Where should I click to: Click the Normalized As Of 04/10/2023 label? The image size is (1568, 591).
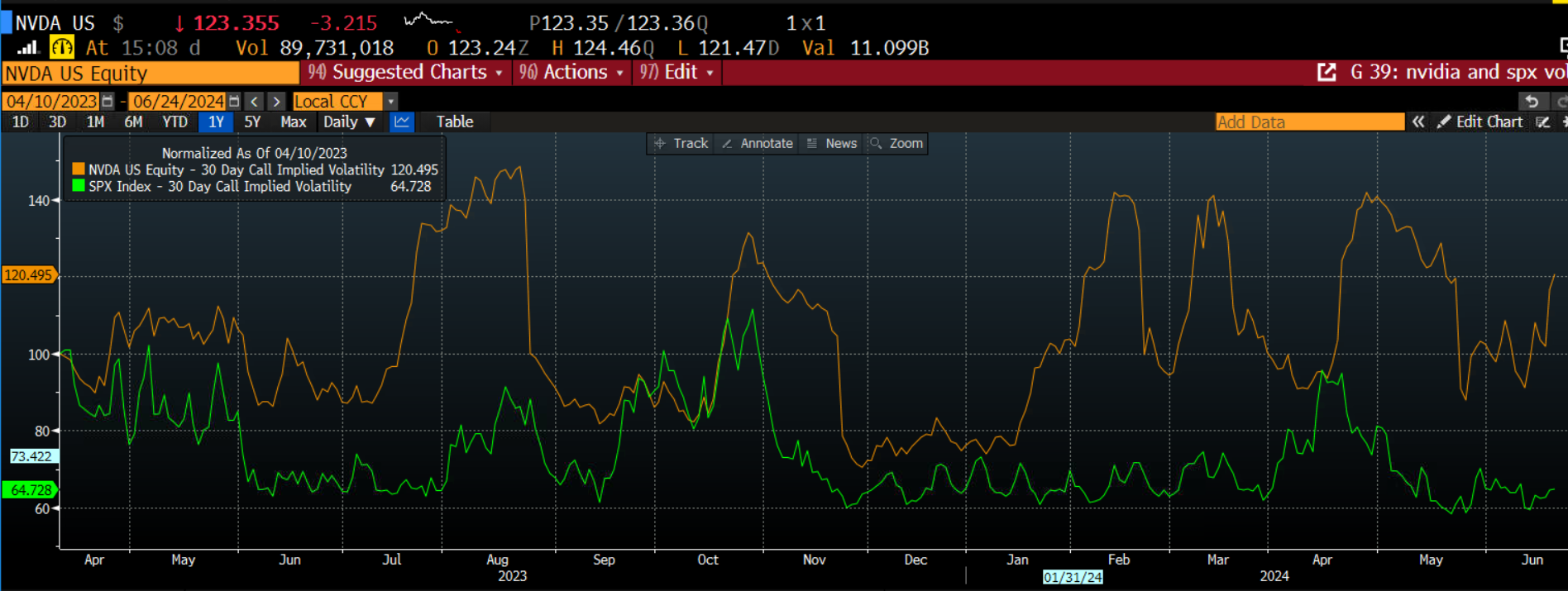pos(255,153)
